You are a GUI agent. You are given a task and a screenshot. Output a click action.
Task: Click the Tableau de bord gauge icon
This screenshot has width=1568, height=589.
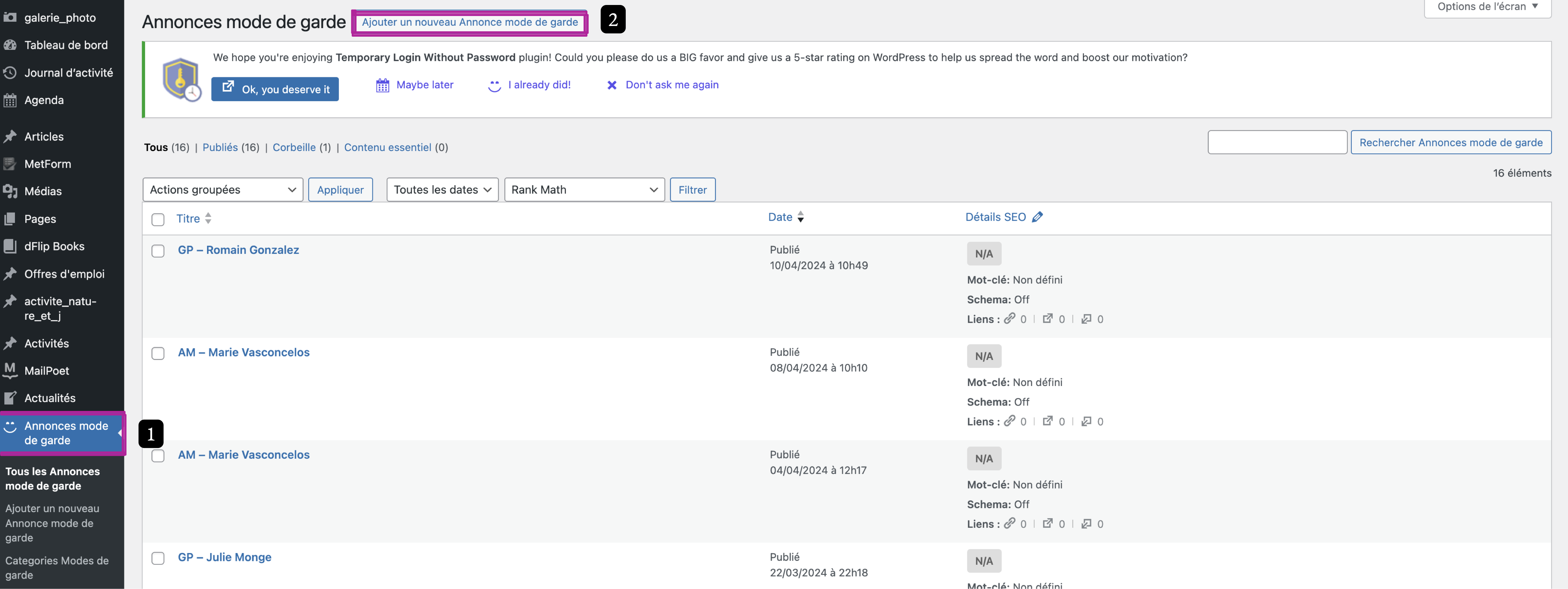tap(10, 45)
